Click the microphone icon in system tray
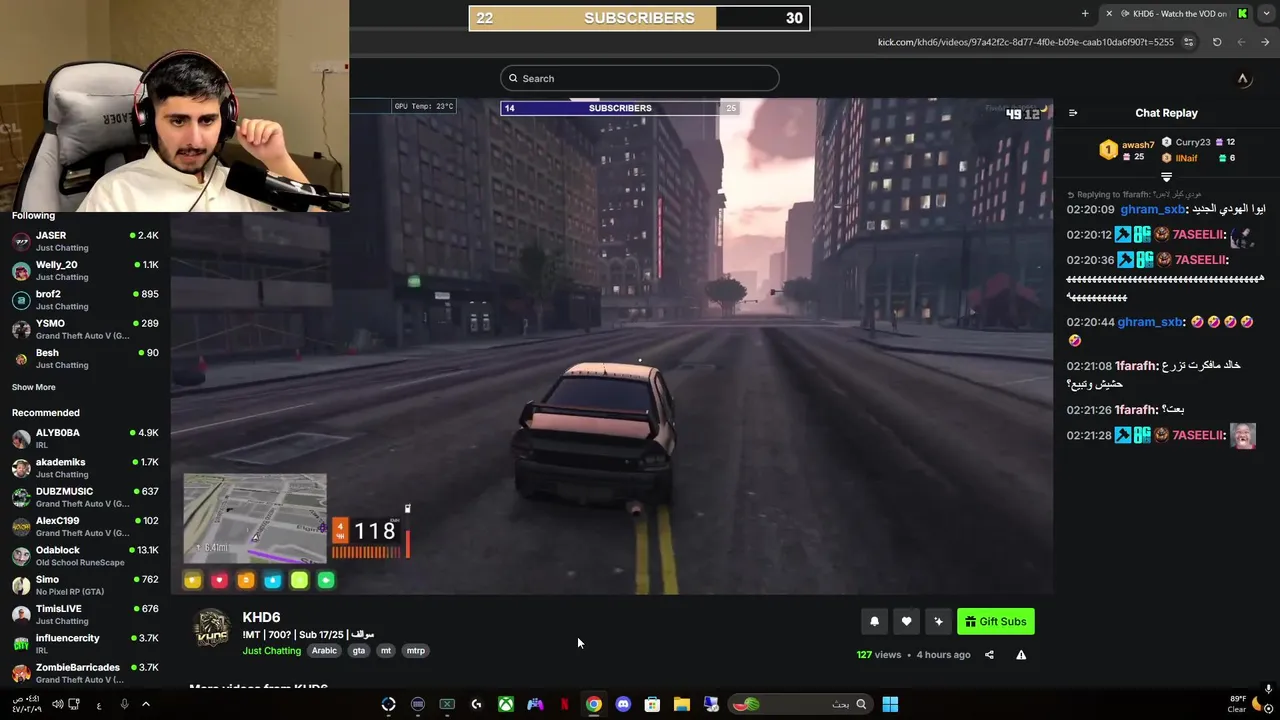This screenshot has height=720, width=1280. coord(124,704)
